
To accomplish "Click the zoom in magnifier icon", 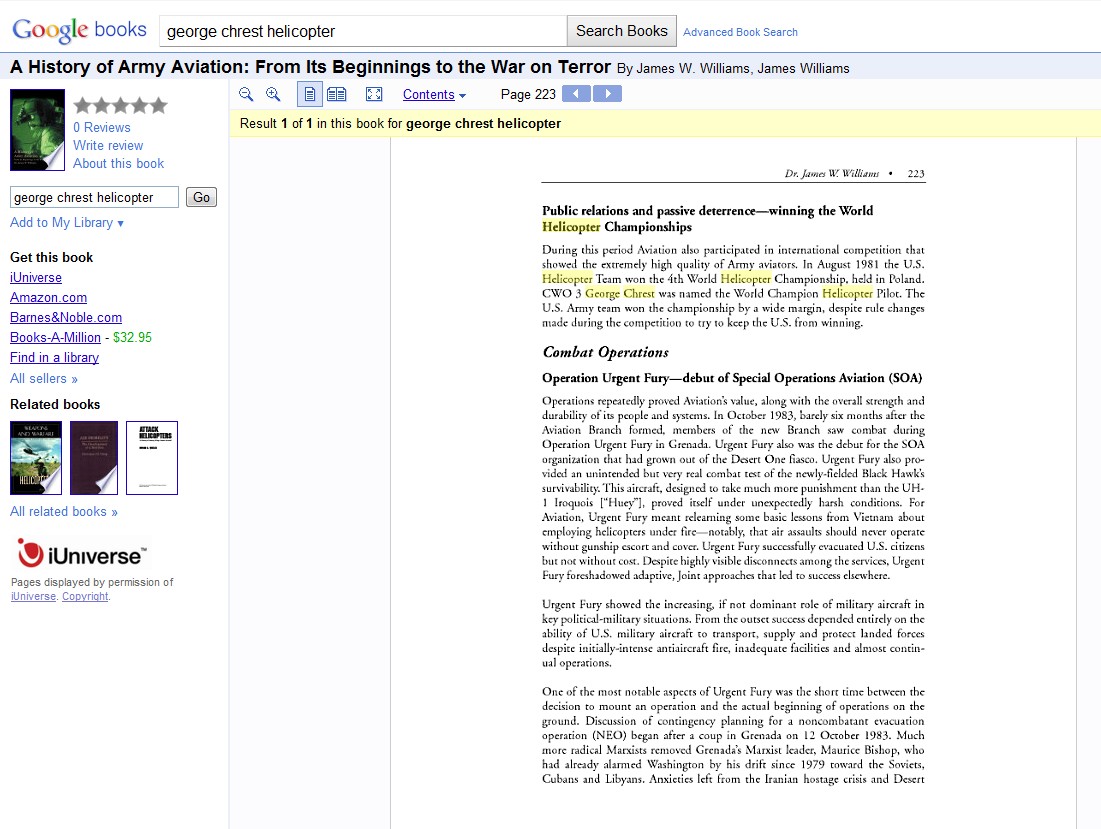I will 273,94.
